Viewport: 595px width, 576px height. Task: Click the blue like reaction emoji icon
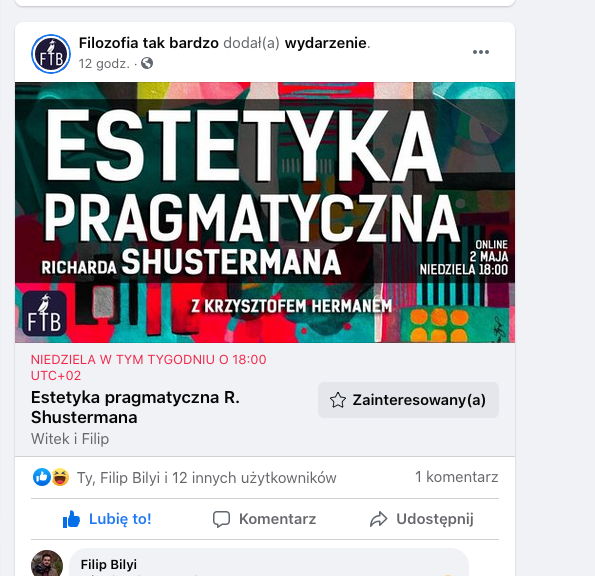pos(41,477)
